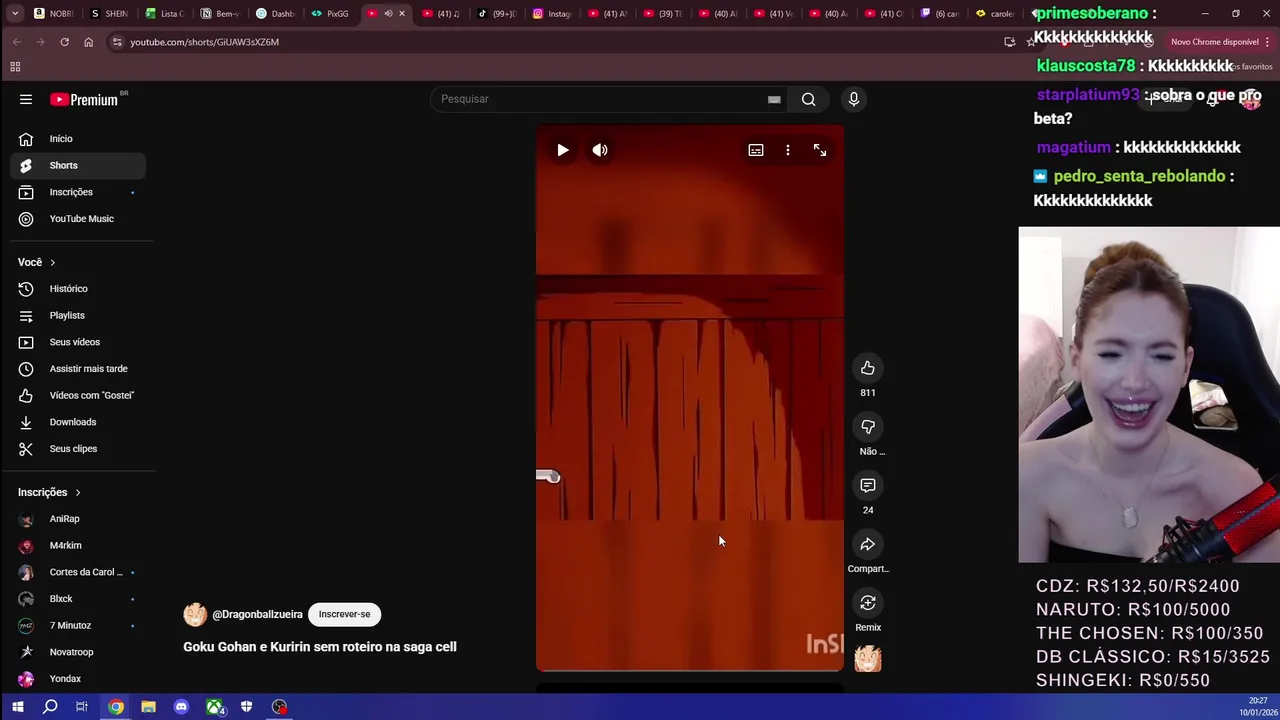The width and height of the screenshot is (1280, 720).
Task: Click the browser URL address bar
Action: [560, 42]
